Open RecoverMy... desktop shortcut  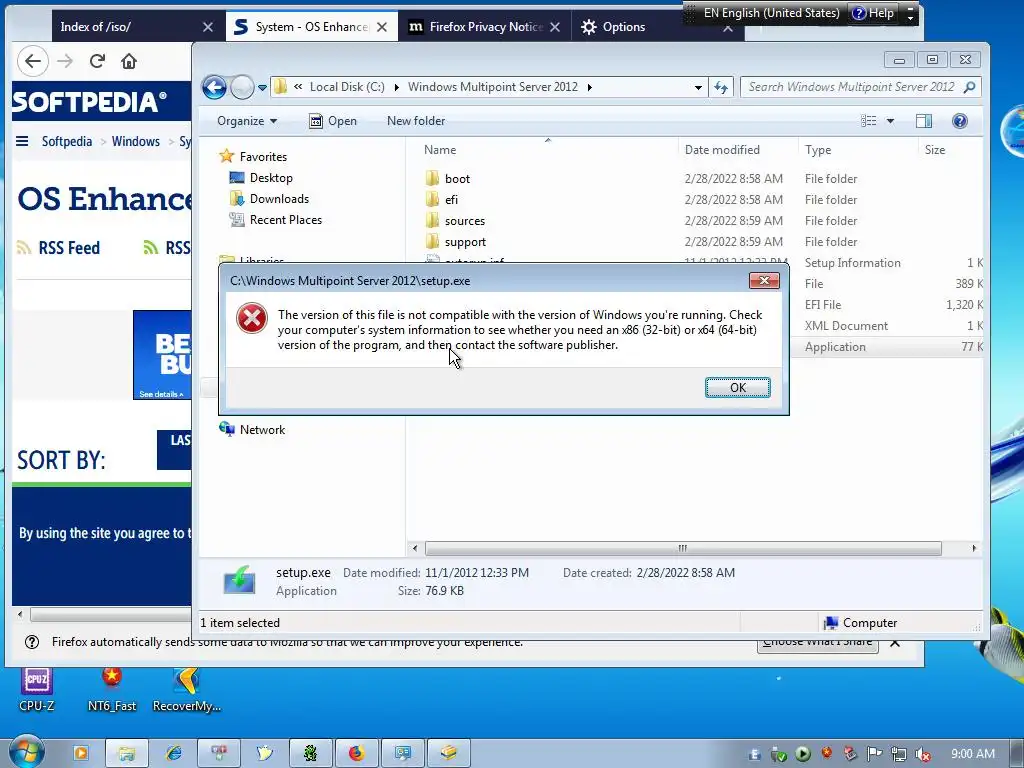[x=186, y=690]
